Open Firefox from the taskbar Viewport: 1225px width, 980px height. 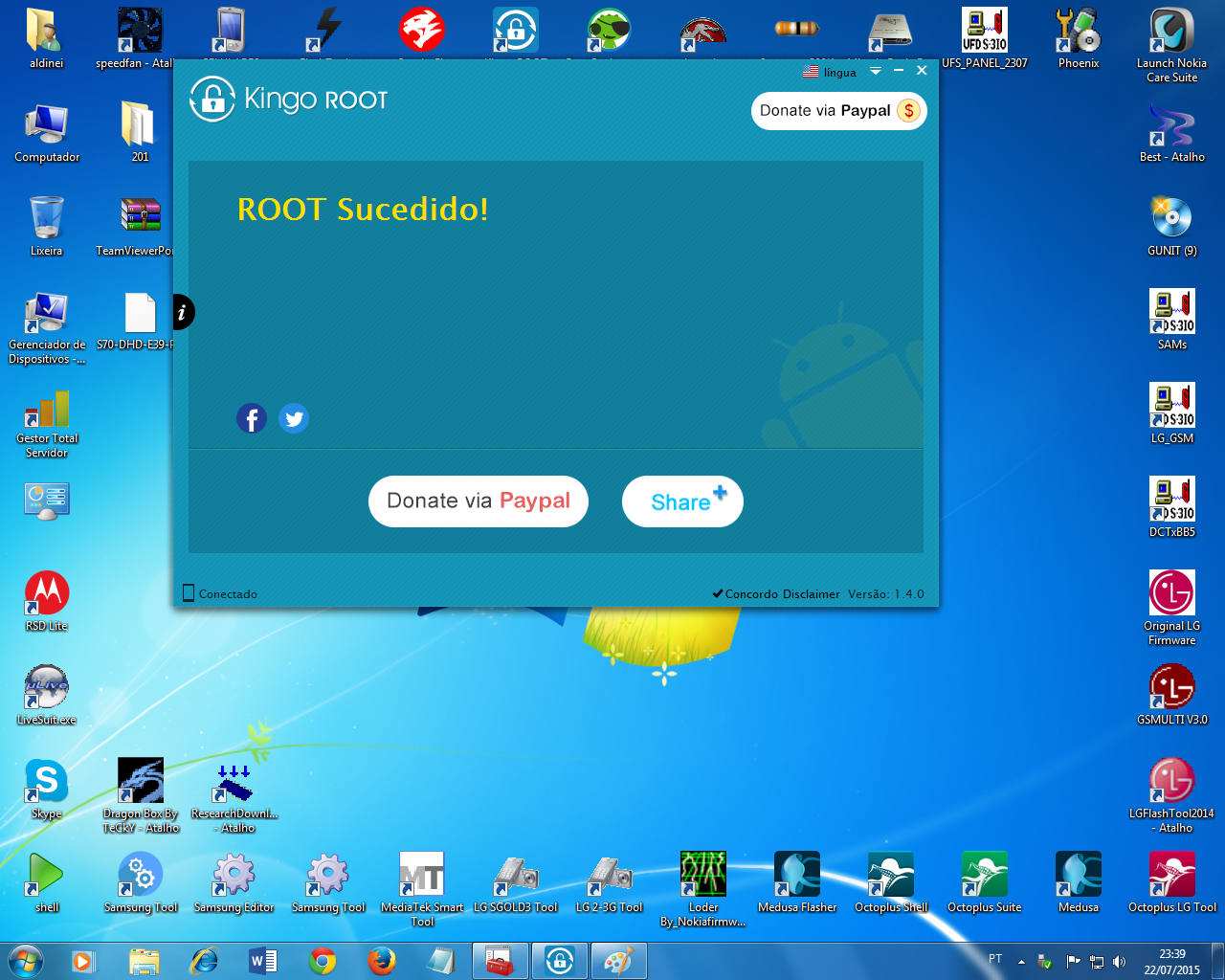point(382,960)
